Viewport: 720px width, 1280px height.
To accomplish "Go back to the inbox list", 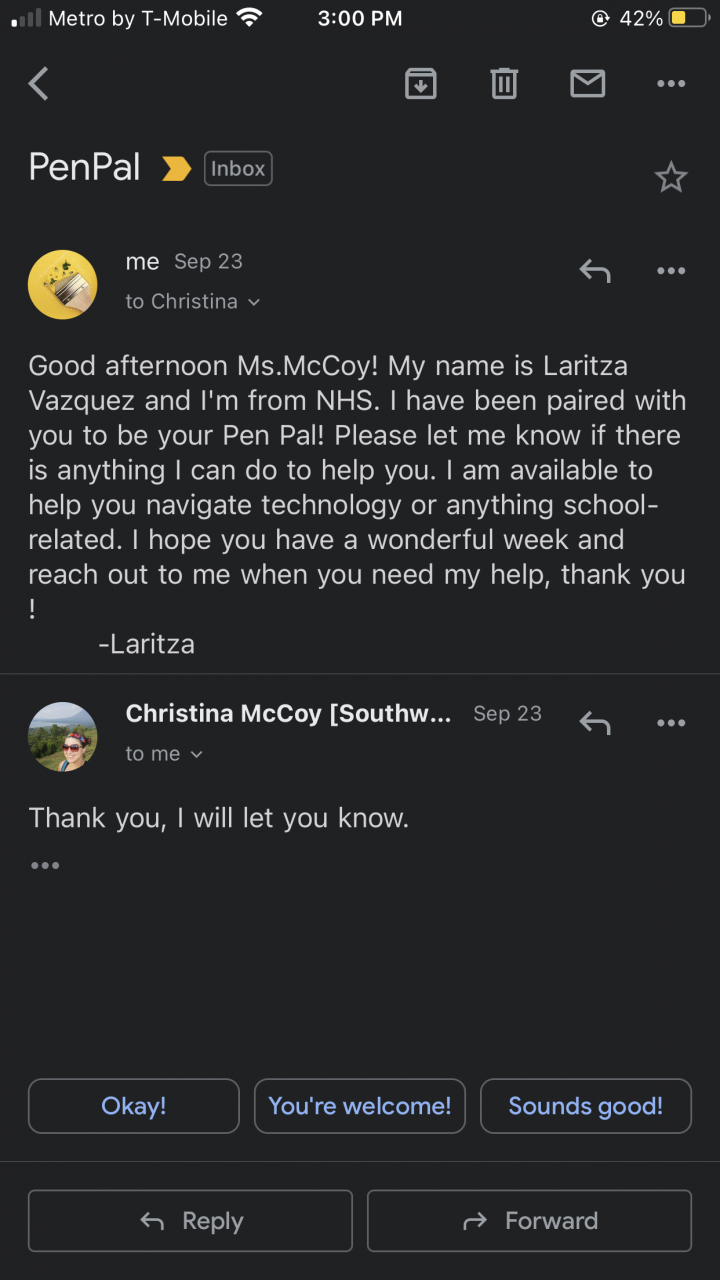I will (x=39, y=84).
